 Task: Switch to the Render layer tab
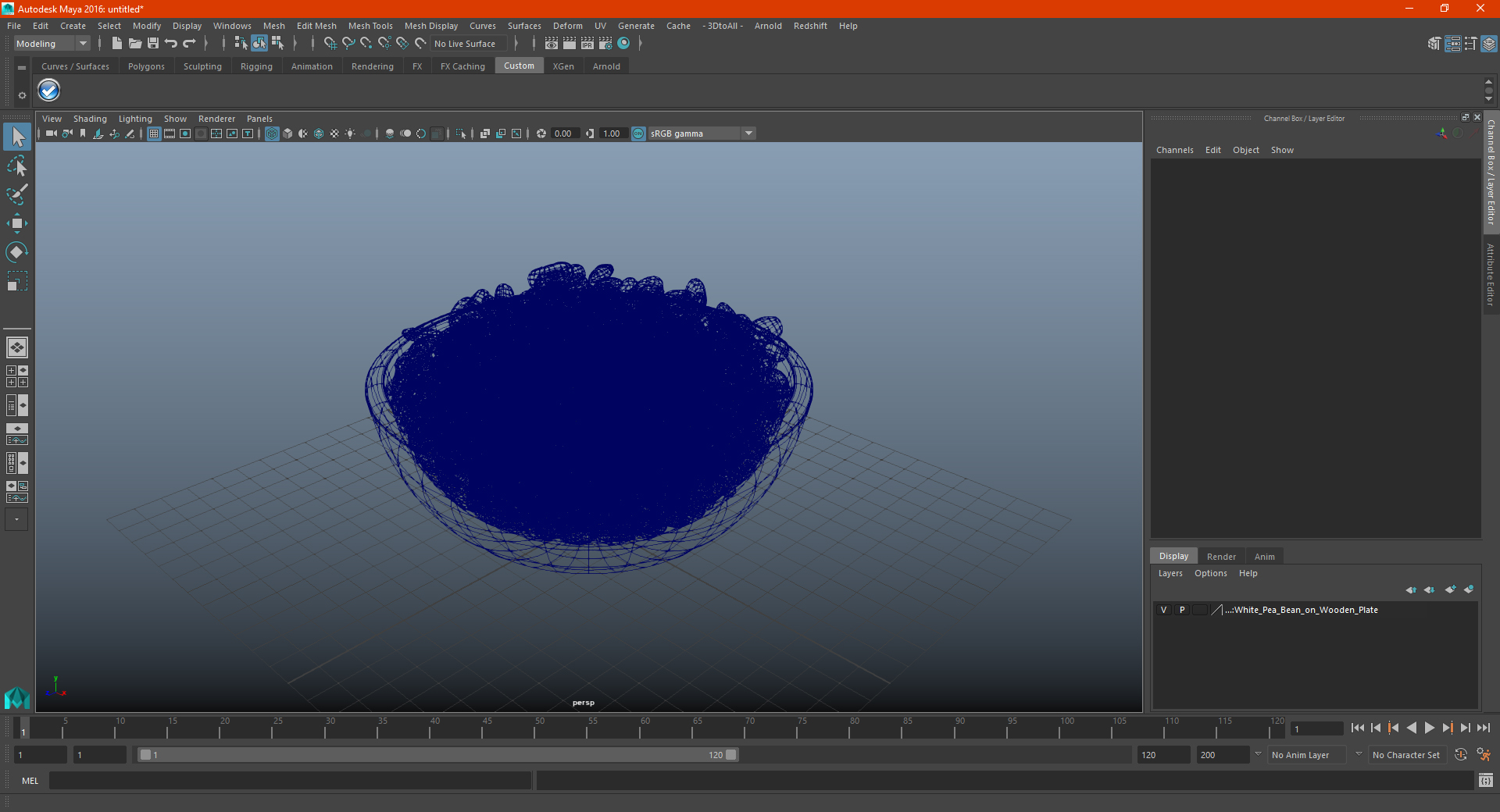tap(1221, 557)
